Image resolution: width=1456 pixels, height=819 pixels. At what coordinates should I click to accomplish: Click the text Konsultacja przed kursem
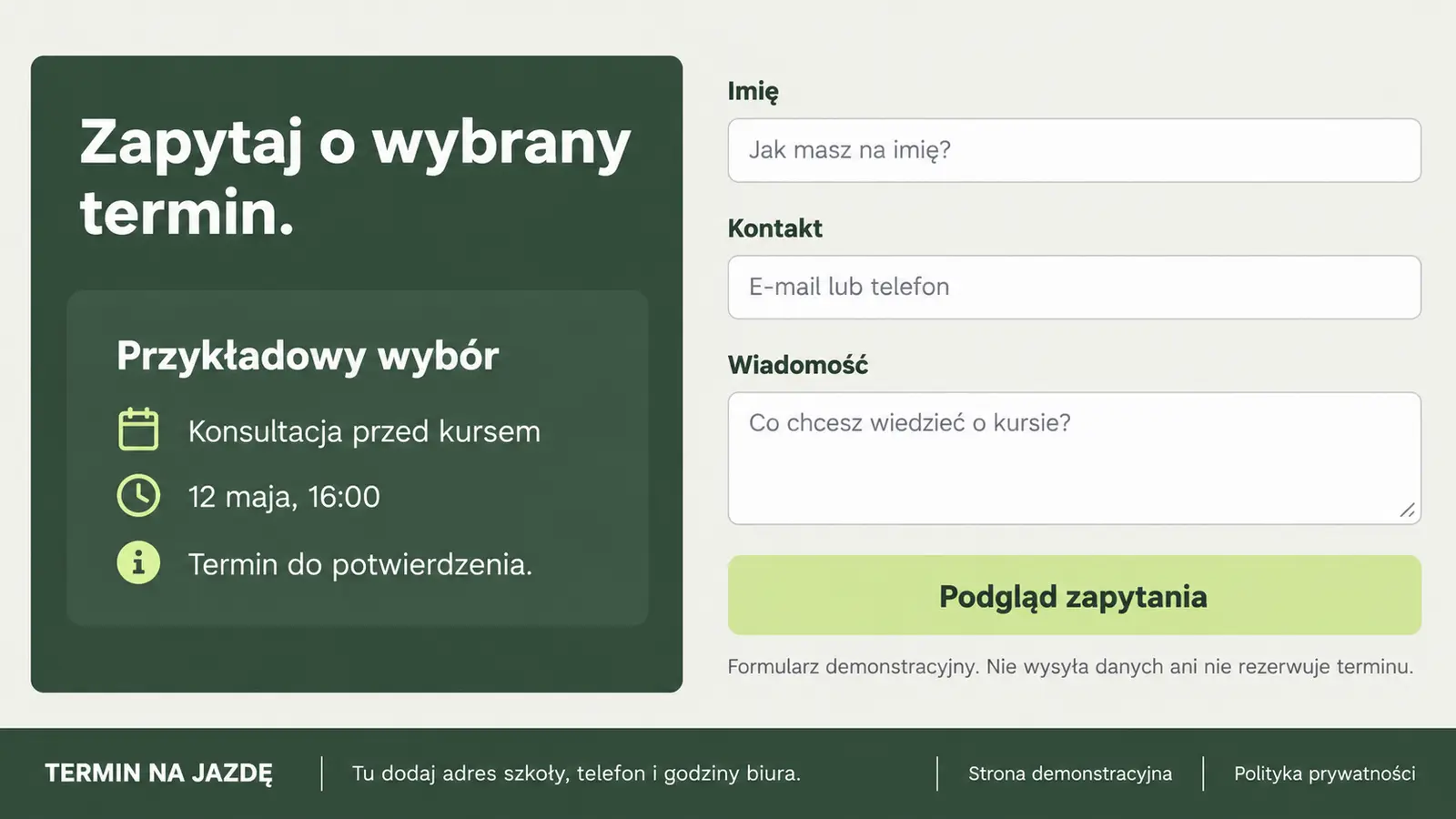[x=364, y=431]
